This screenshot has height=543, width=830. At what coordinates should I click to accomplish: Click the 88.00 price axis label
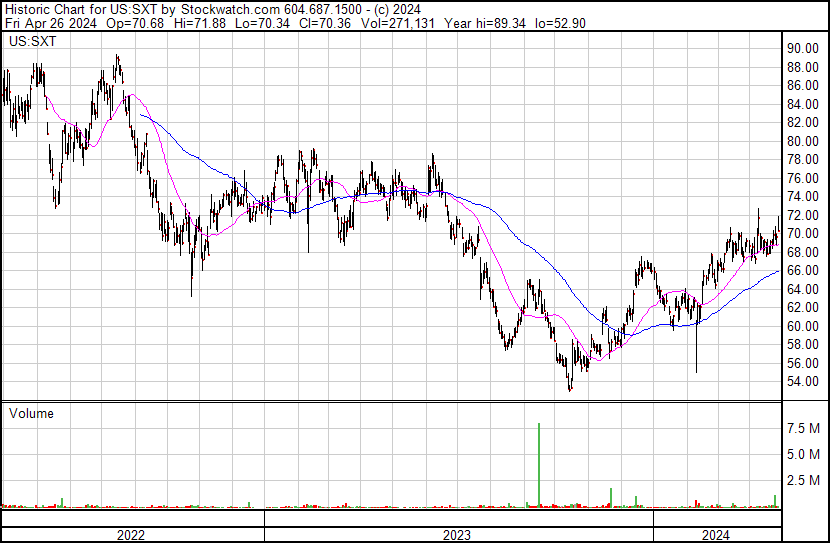pyautogui.click(x=802, y=67)
